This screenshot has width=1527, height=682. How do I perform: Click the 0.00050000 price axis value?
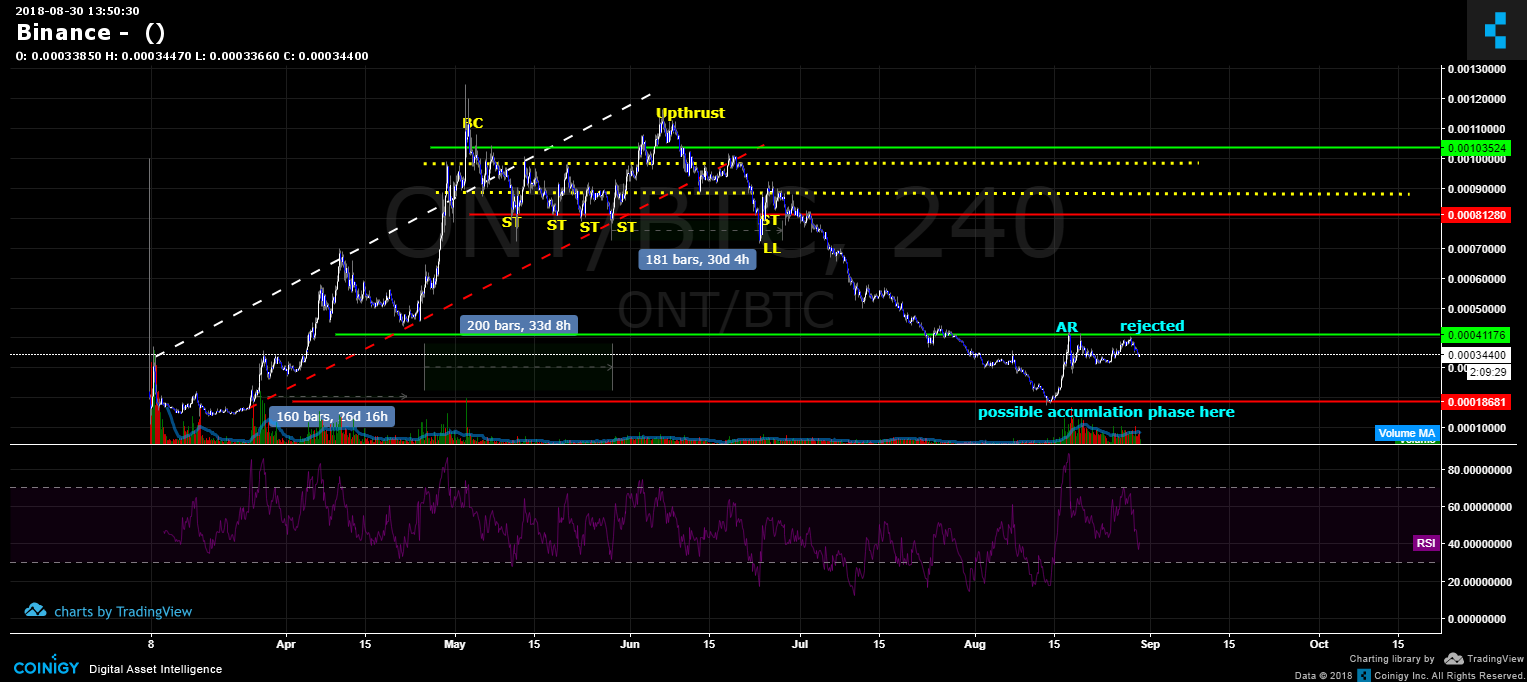pyautogui.click(x=1478, y=309)
